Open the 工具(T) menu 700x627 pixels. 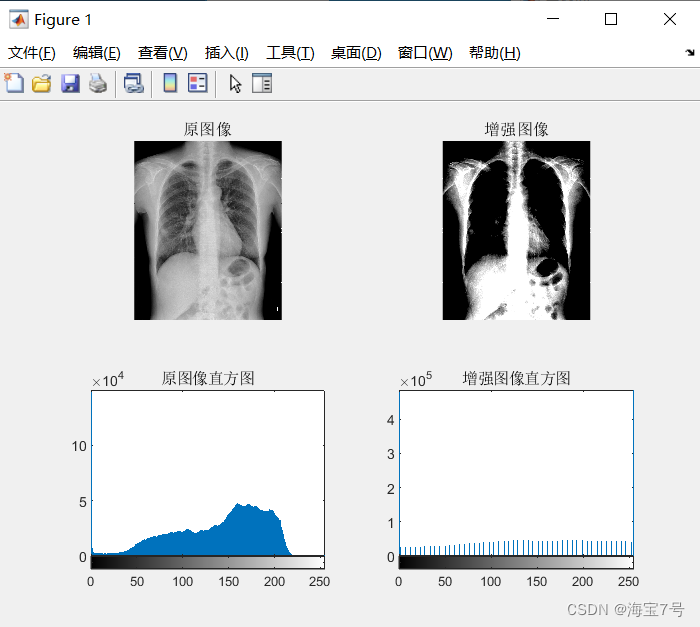pos(290,53)
